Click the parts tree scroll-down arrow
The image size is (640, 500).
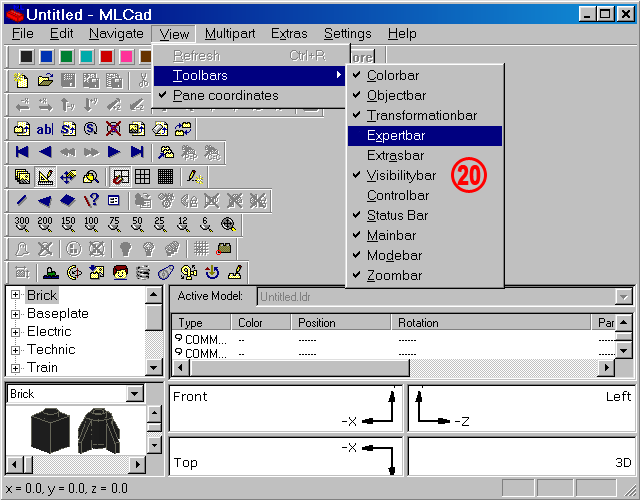pyautogui.click(x=153, y=367)
